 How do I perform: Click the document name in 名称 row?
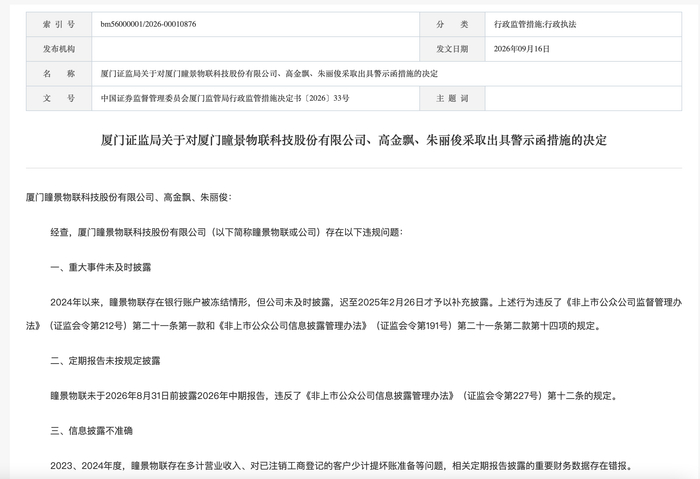click(269, 74)
